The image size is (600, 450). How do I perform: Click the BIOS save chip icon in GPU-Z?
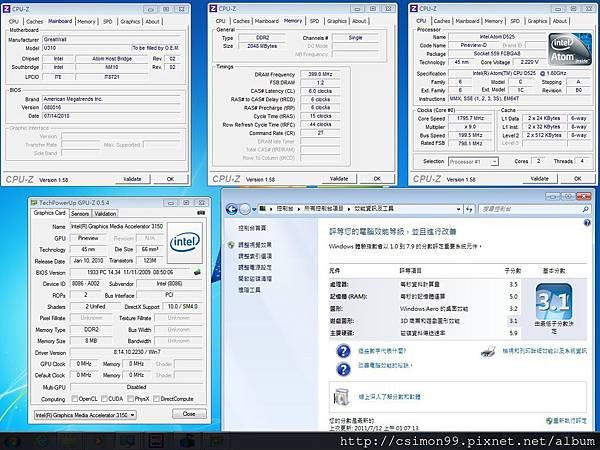[197, 272]
